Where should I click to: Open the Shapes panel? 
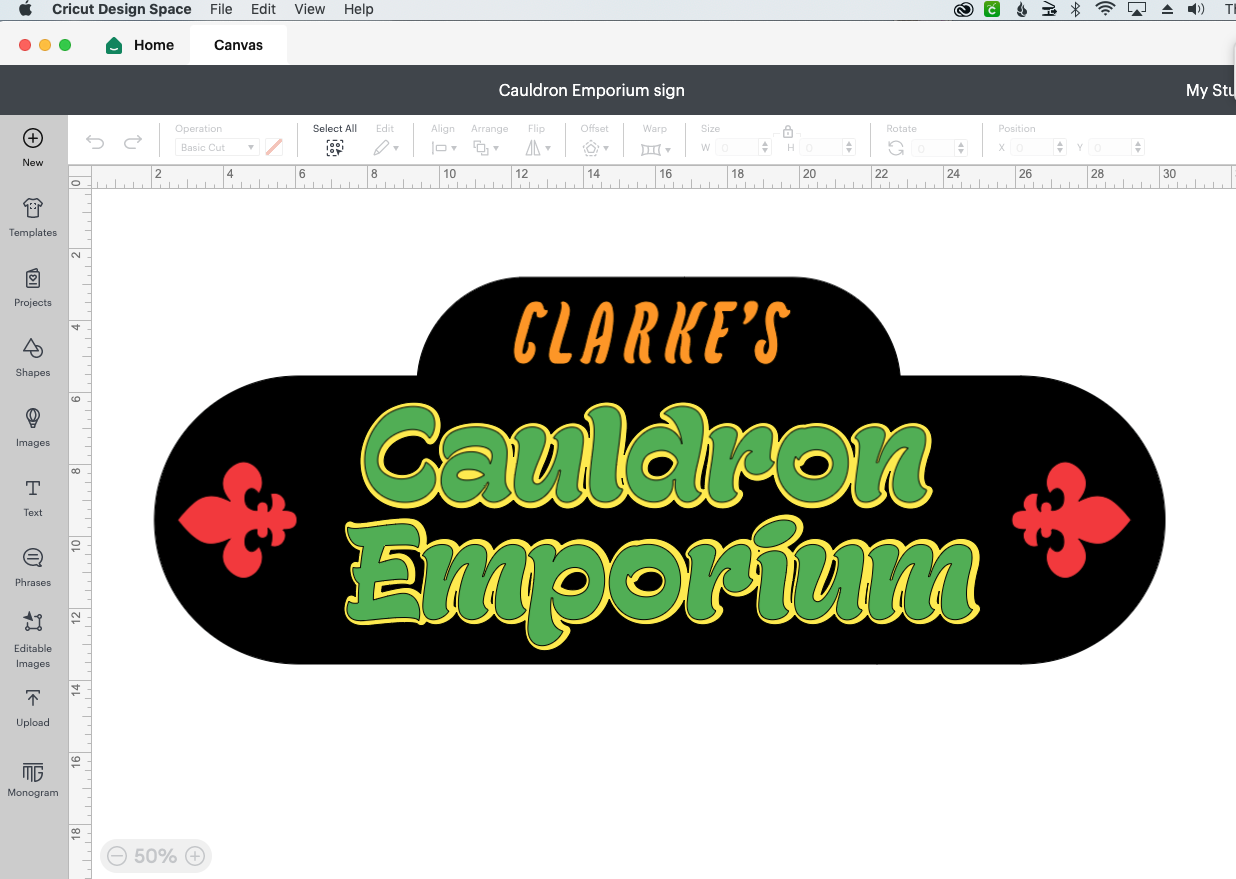32,357
